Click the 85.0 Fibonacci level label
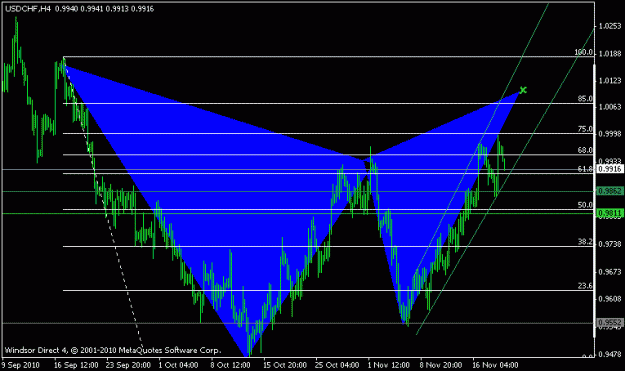Screen dimensions: 625x371 (x=585, y=98)
